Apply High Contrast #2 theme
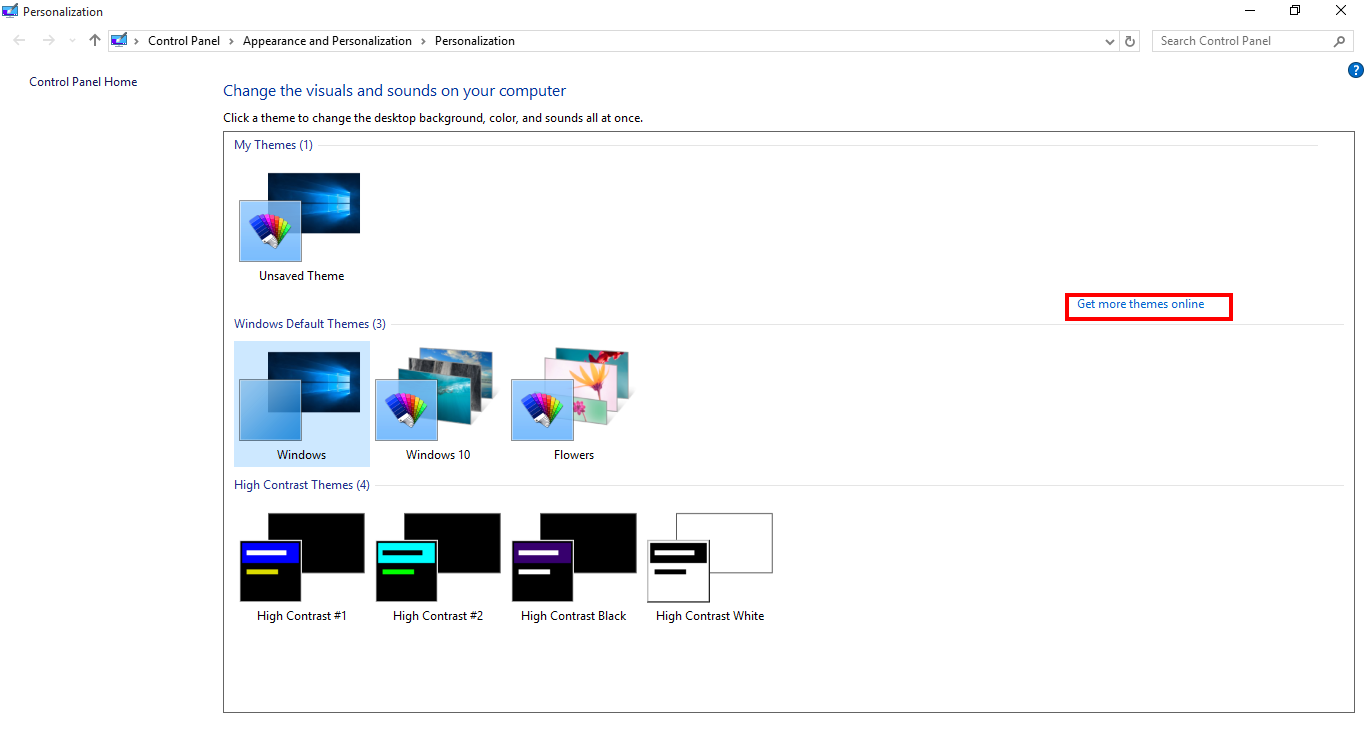The image size is (1366, 738). click(437, 567)
